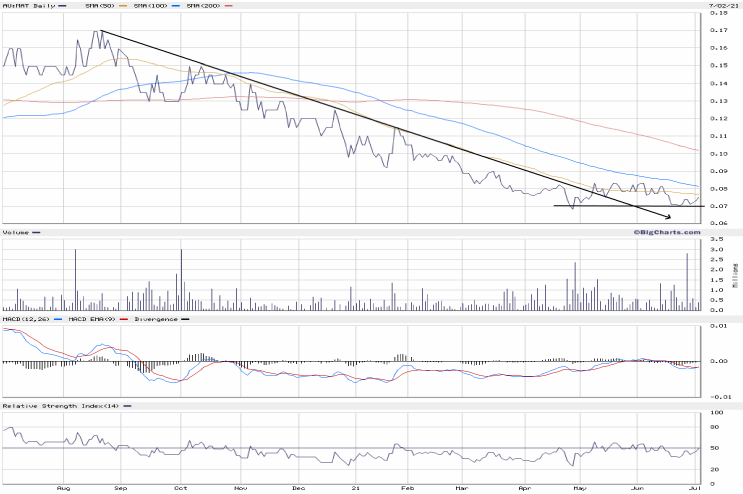Click the 0.17 price axis label

719,30
